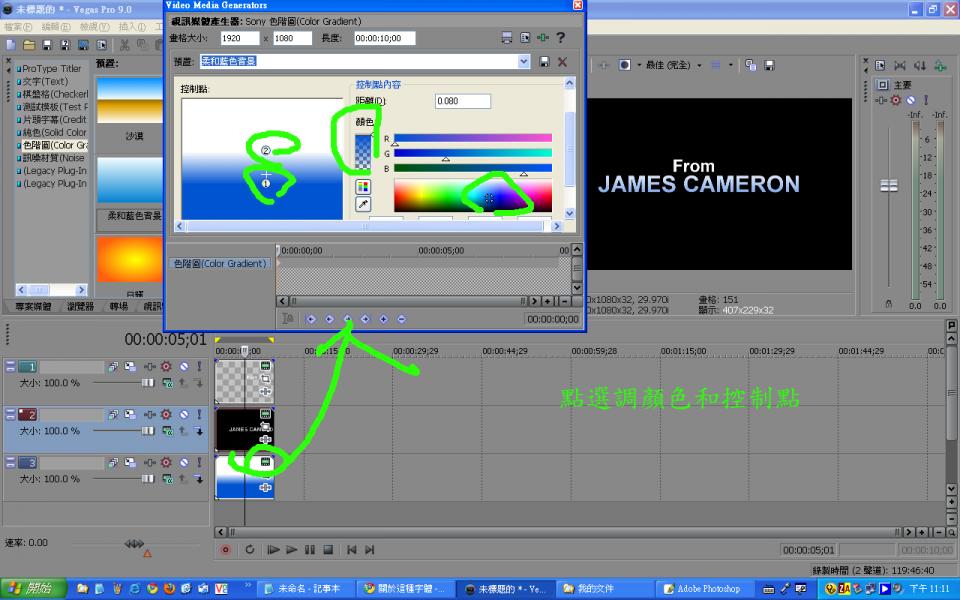Mute track 2 with its mute icon

[x=184, y=414]
